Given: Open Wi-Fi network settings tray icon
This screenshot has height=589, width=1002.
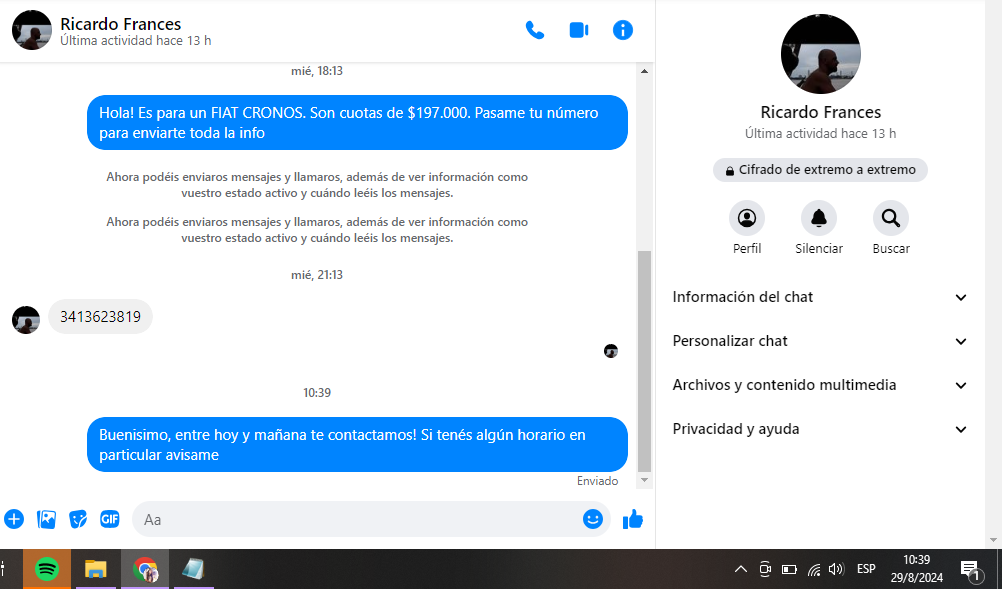Looking at the screenshot, I should [x=814, y=569].
